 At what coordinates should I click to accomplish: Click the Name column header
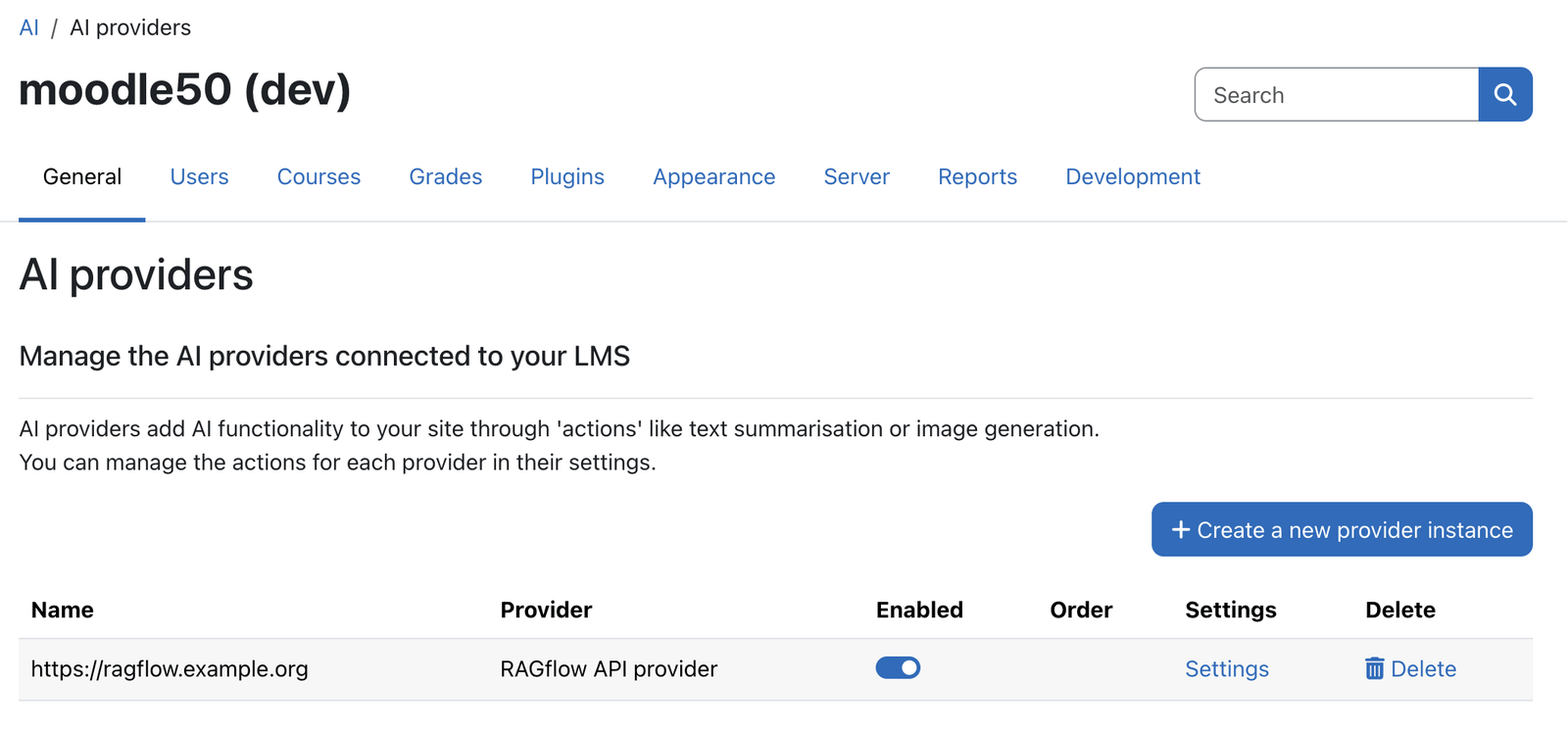[63, 610]
